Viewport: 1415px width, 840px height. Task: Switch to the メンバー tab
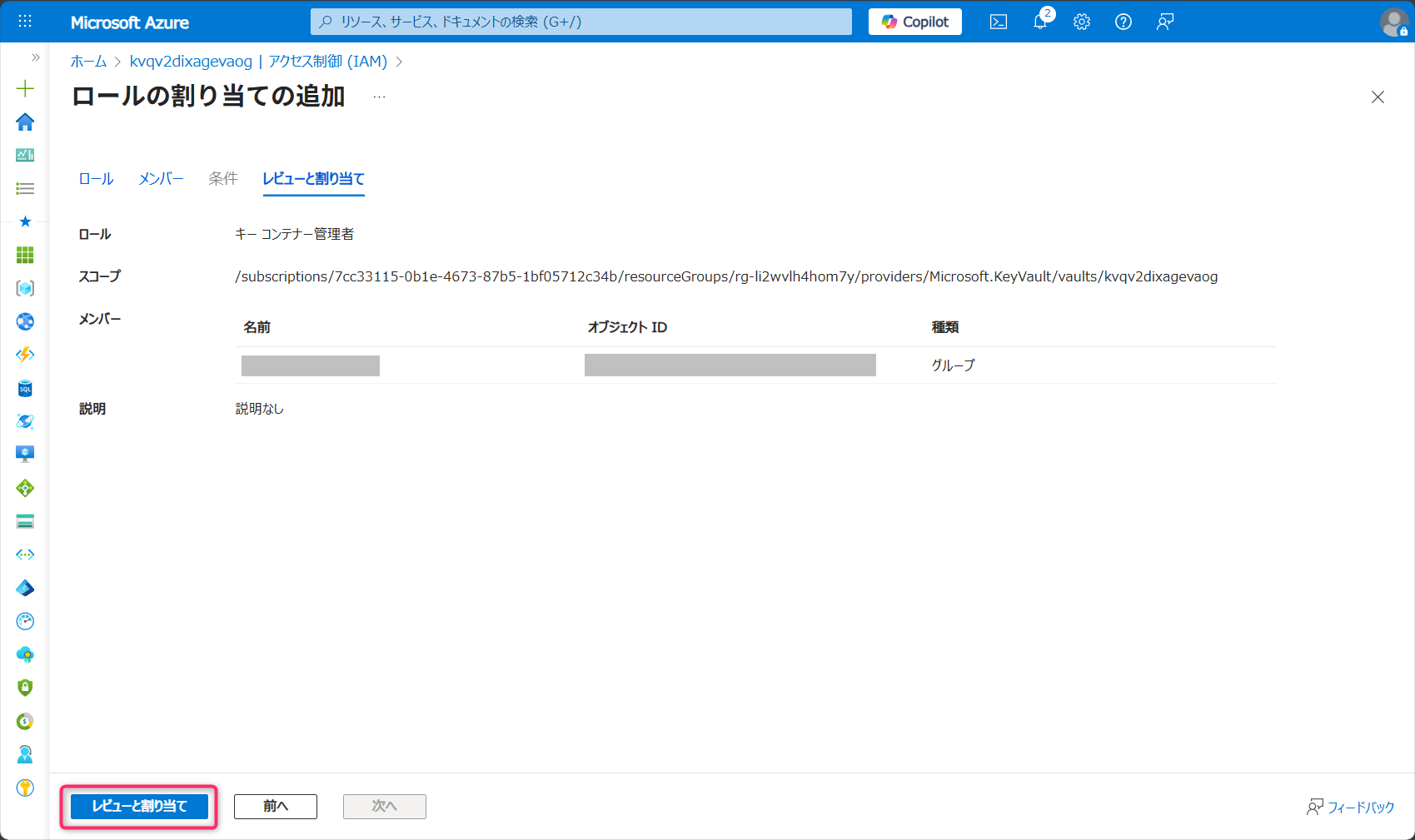(x=161, y=179)
